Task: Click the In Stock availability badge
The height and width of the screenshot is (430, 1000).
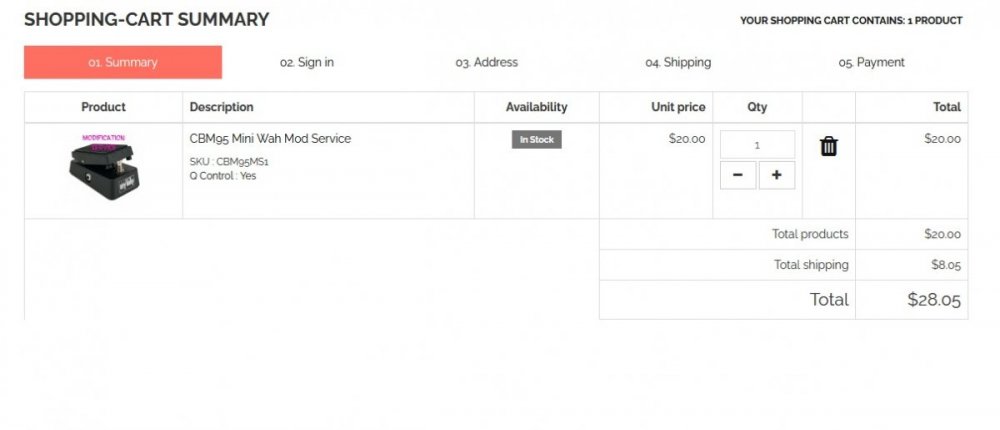Action: [x=537, y=140]
